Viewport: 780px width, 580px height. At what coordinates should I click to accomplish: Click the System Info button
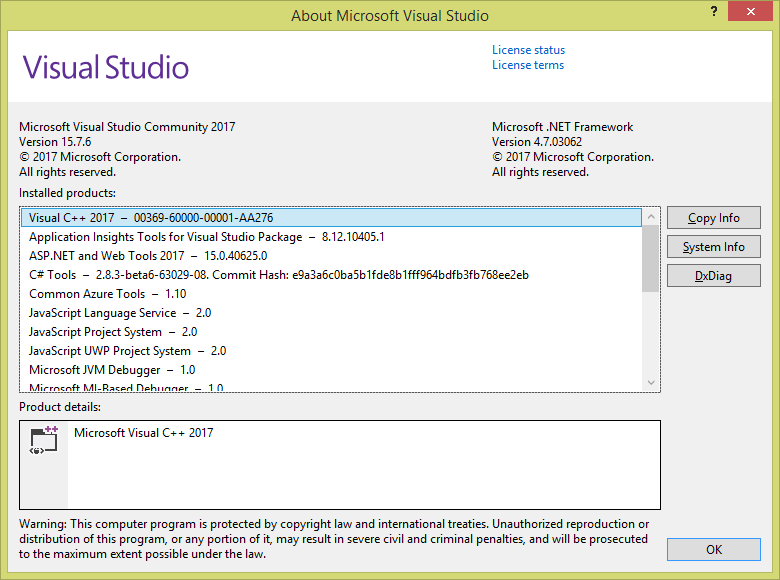click(713, 247)
